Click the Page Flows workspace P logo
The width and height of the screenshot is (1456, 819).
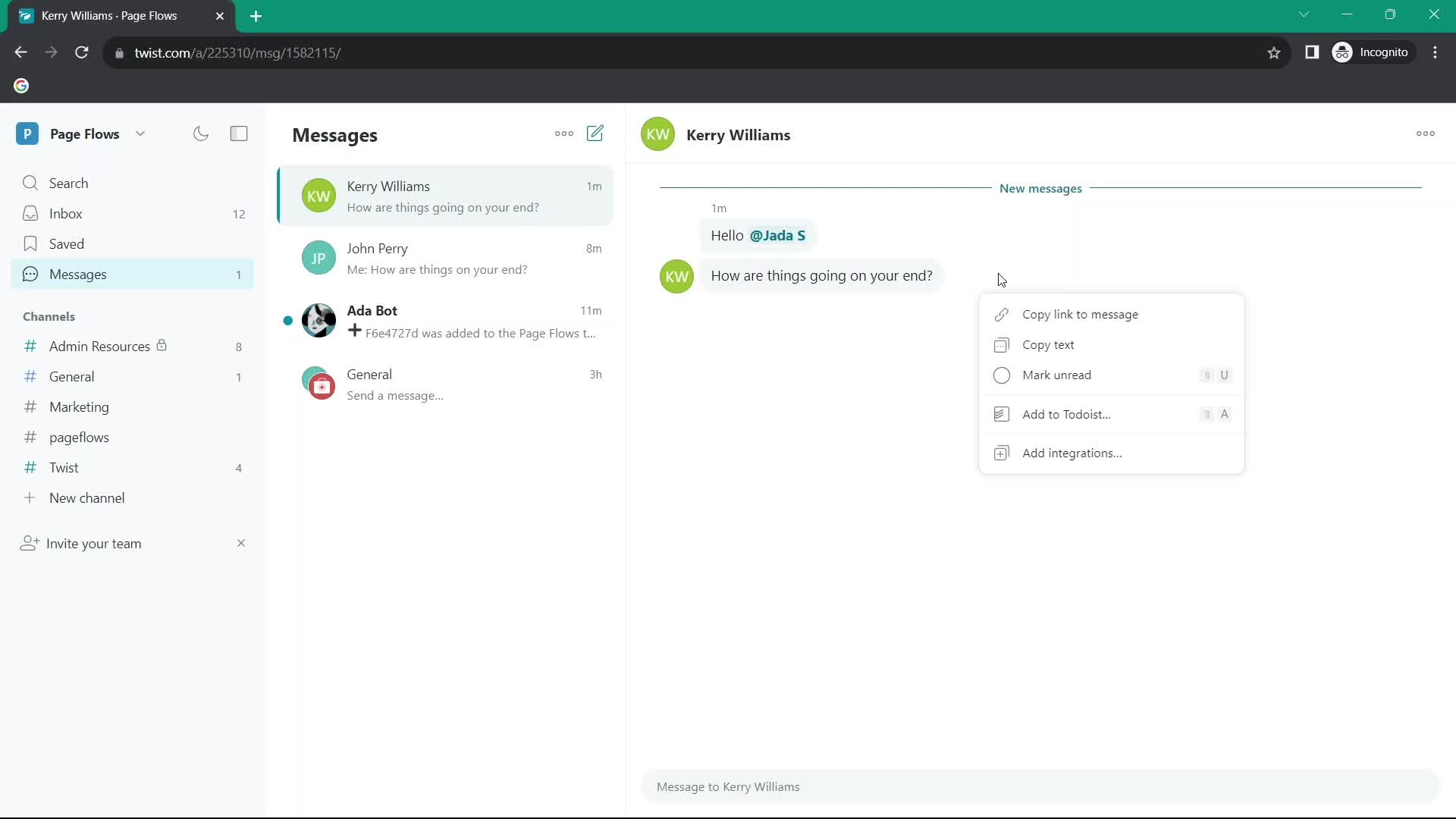click(x=27, y=134)
